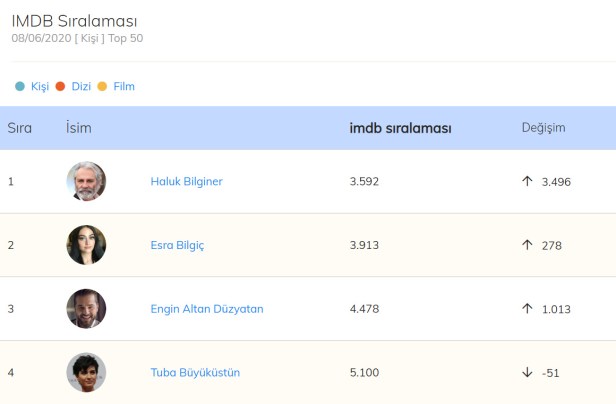Click Tuba Büyüküstün's avatar photo
Viewport: 616px width, 404px height.
(x=86, y=373)
